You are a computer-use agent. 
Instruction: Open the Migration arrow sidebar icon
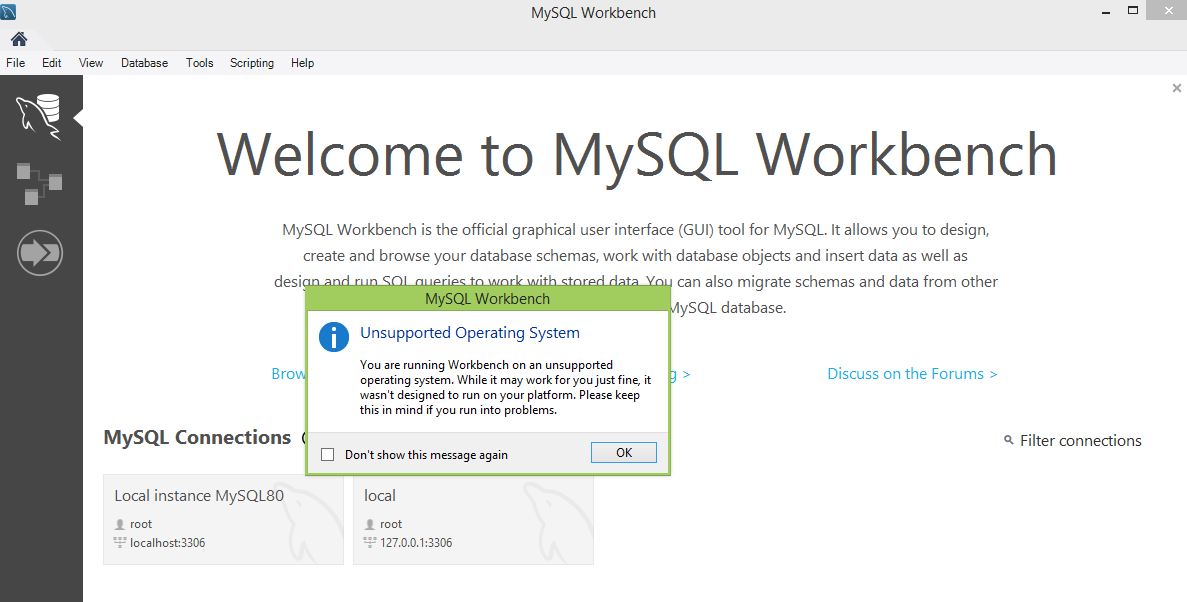click(x=39, y=253)
